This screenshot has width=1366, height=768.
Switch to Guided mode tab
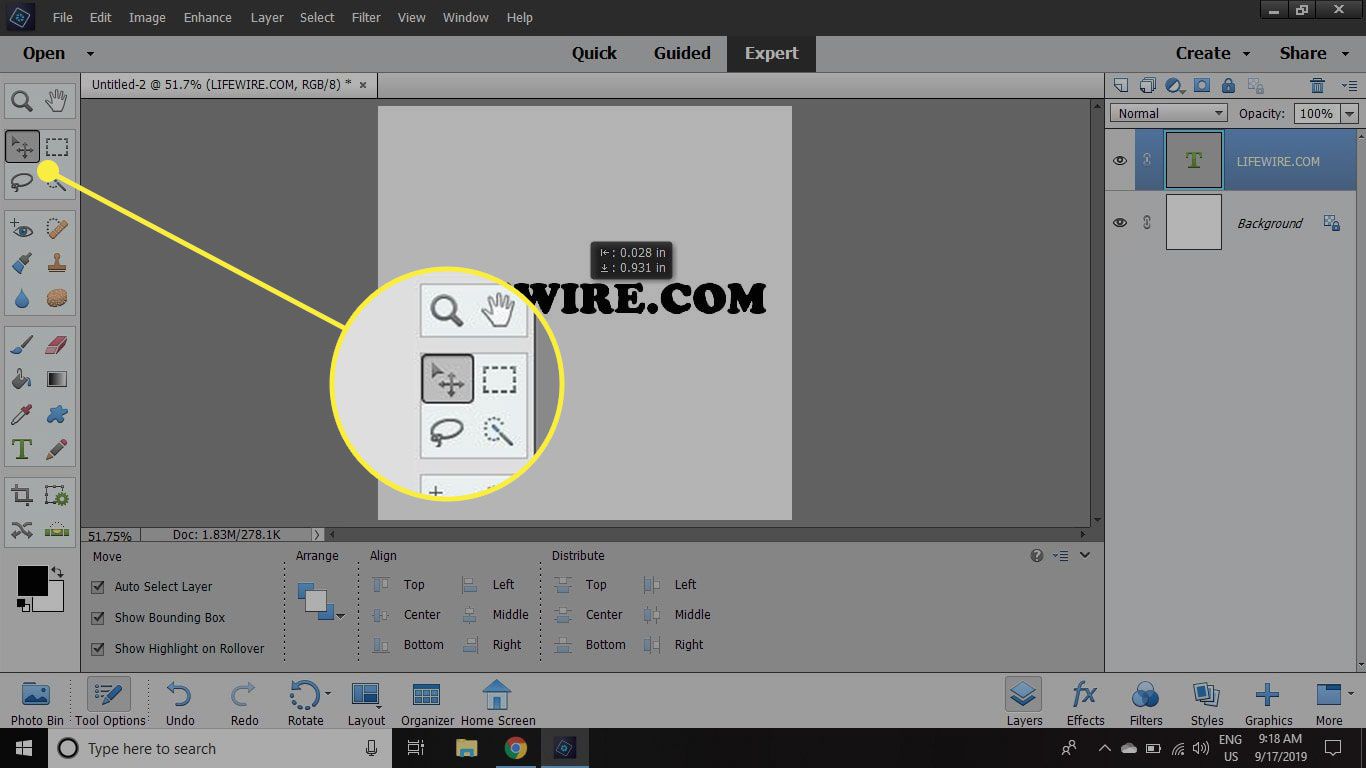[x=682, y=54]
